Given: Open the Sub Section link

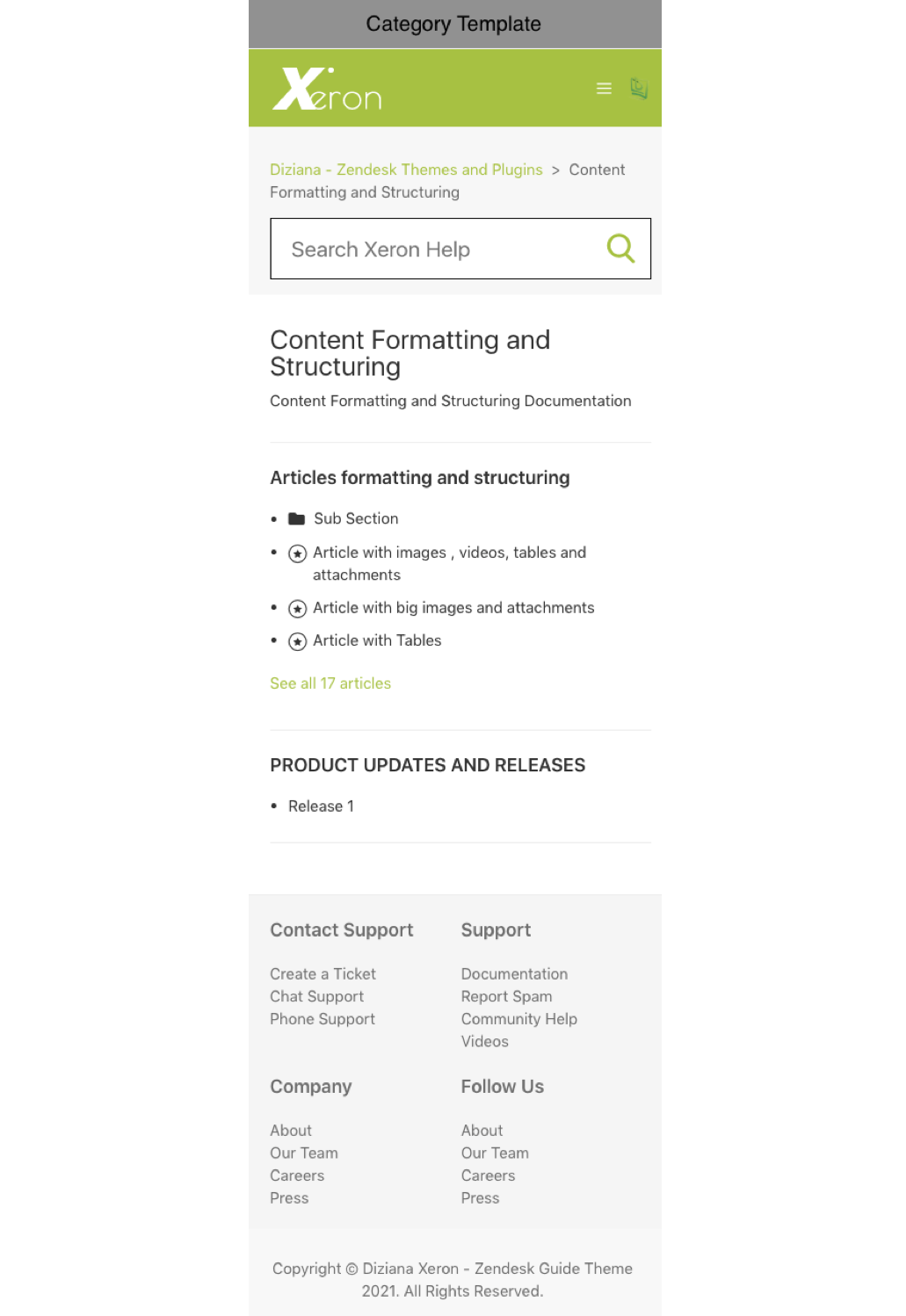Looking at the screenshot, I should coord(356,519).
